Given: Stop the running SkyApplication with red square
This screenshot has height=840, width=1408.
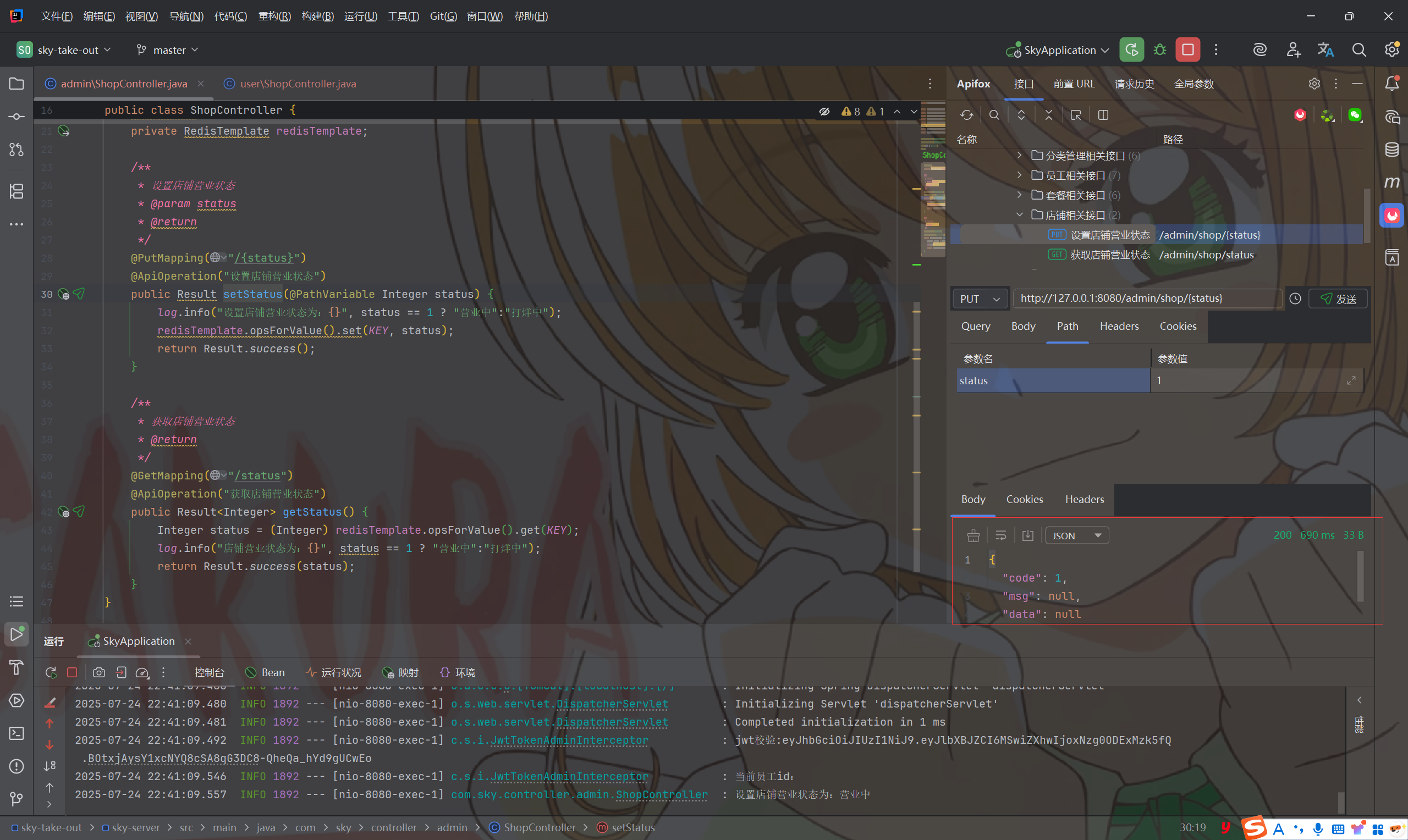Looking at the screenshot, I should 1187,50.
